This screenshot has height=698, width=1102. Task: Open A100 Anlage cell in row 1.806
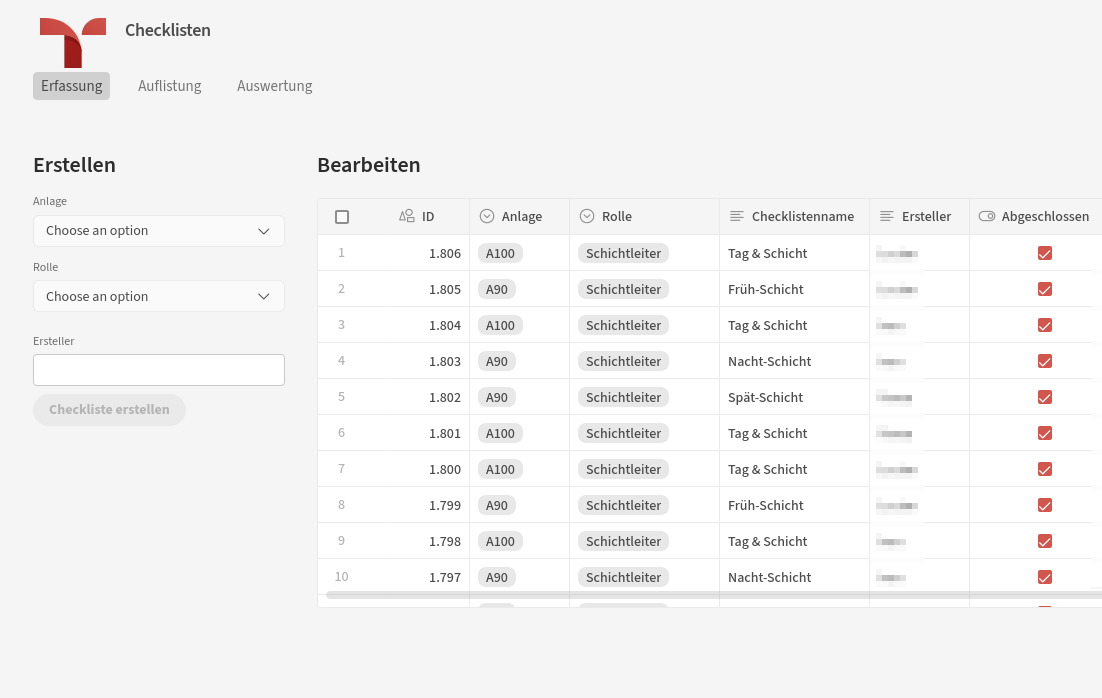[519, 253]
